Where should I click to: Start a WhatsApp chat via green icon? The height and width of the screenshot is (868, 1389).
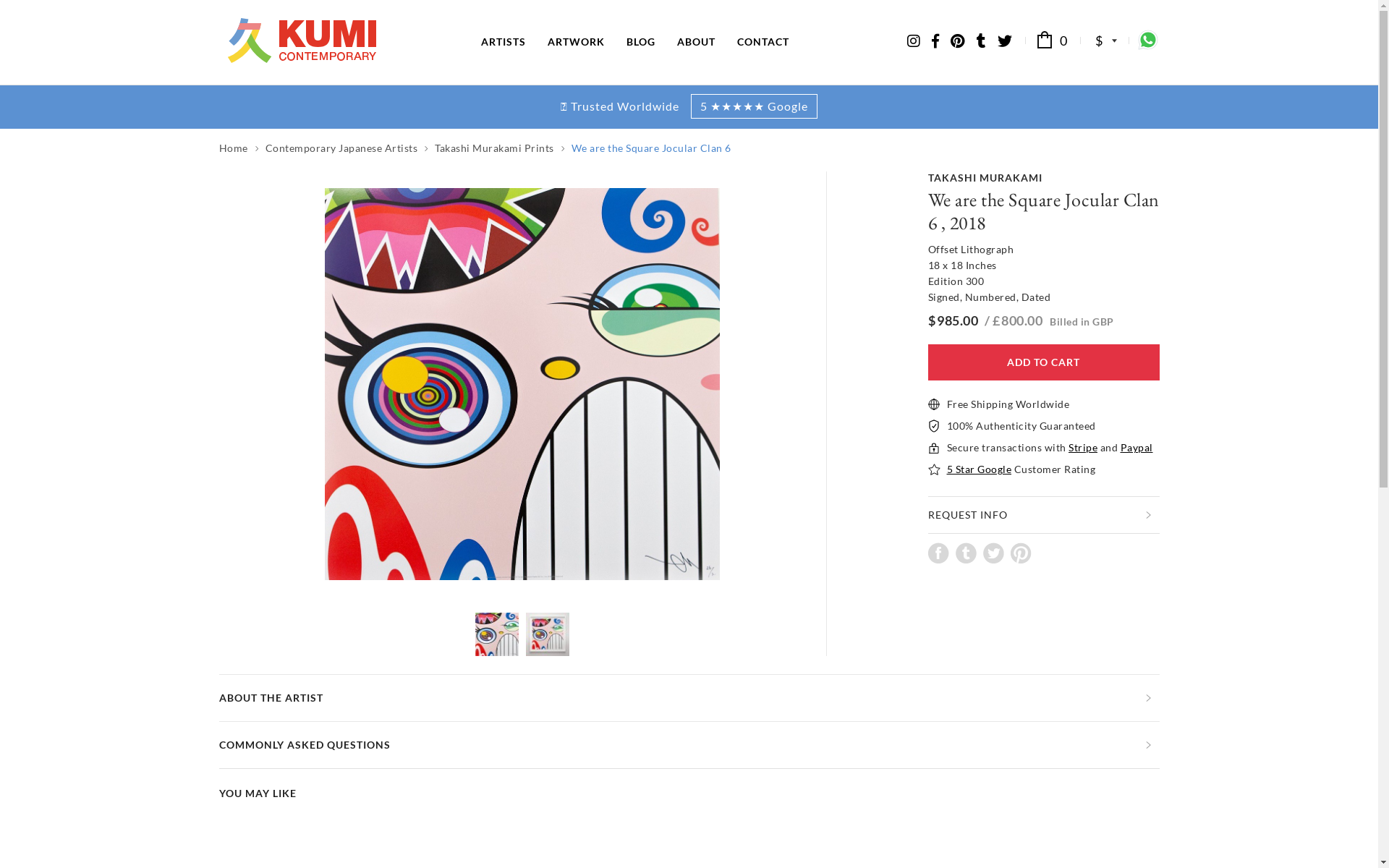(1148, 40)
